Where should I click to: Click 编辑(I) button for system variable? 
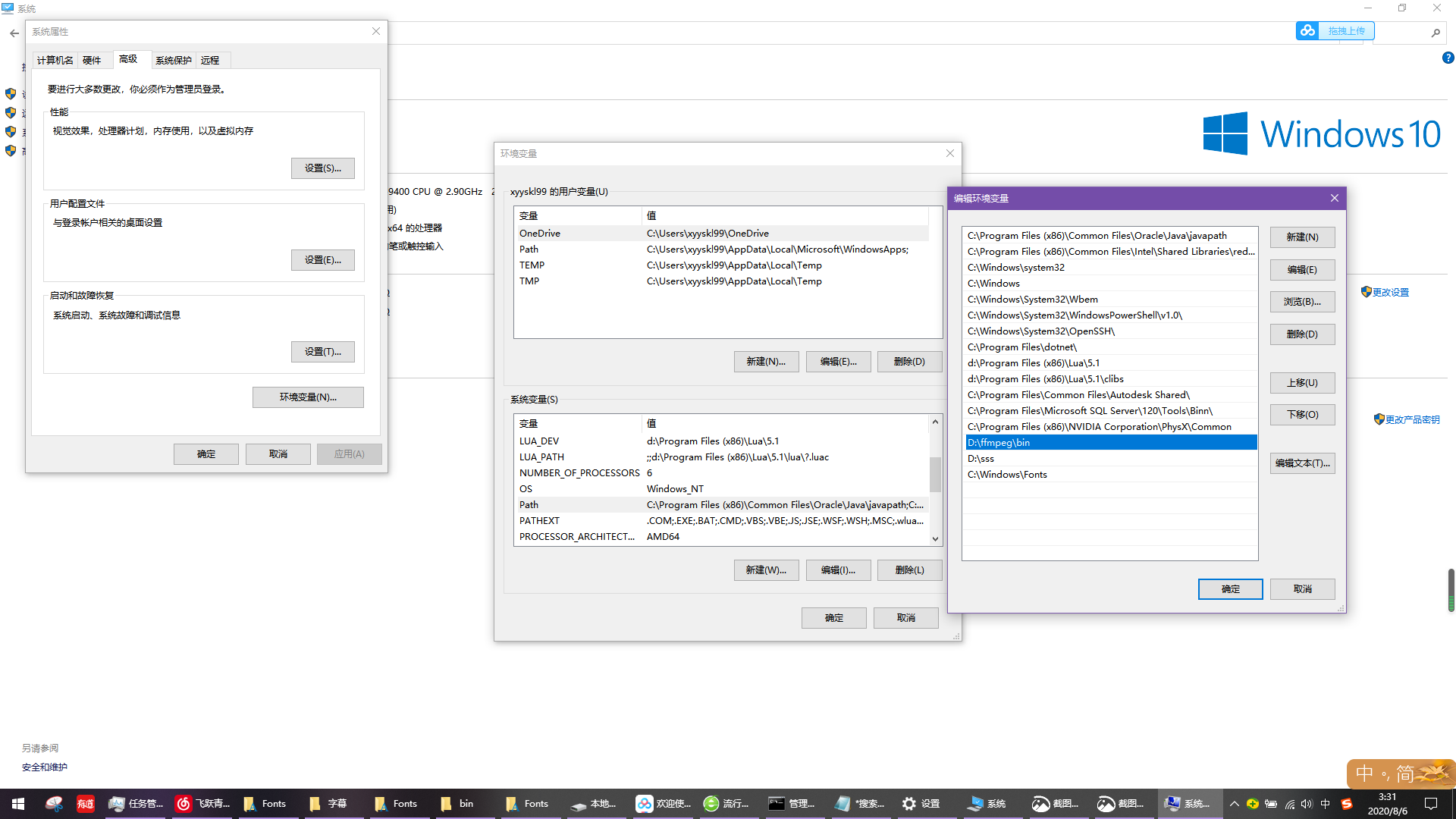[x=838, y=569]
